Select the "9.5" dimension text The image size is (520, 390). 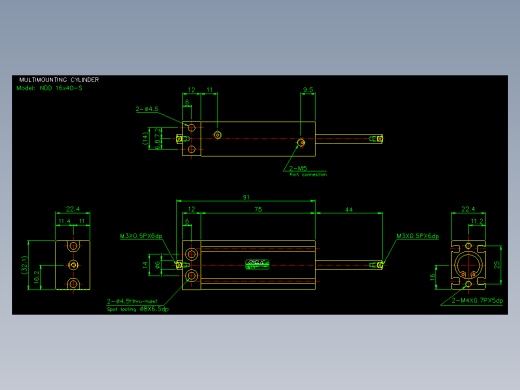click(x=308, y=89)
